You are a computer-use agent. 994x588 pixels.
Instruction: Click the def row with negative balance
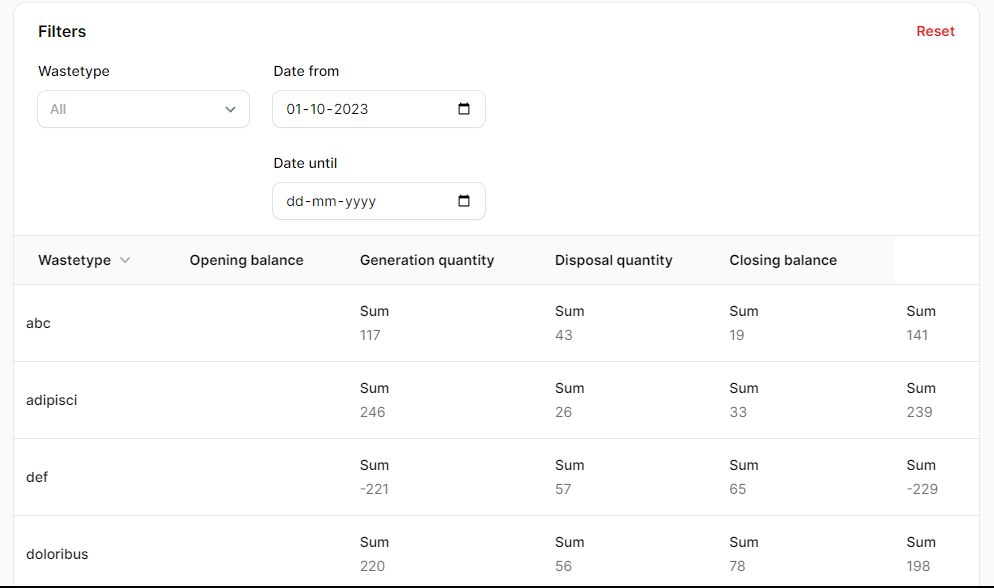tap(37, 477)
